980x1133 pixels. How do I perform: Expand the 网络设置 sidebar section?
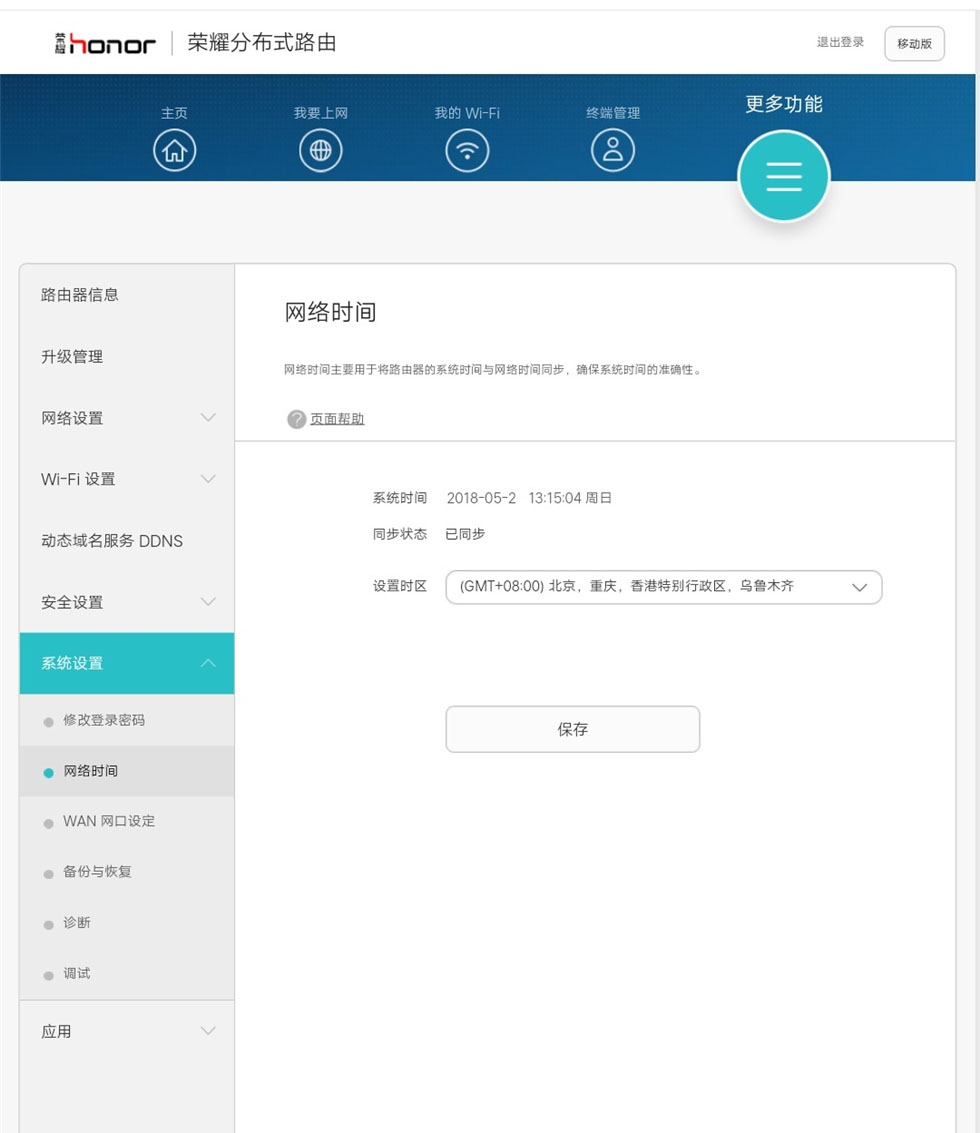point(126,418)
